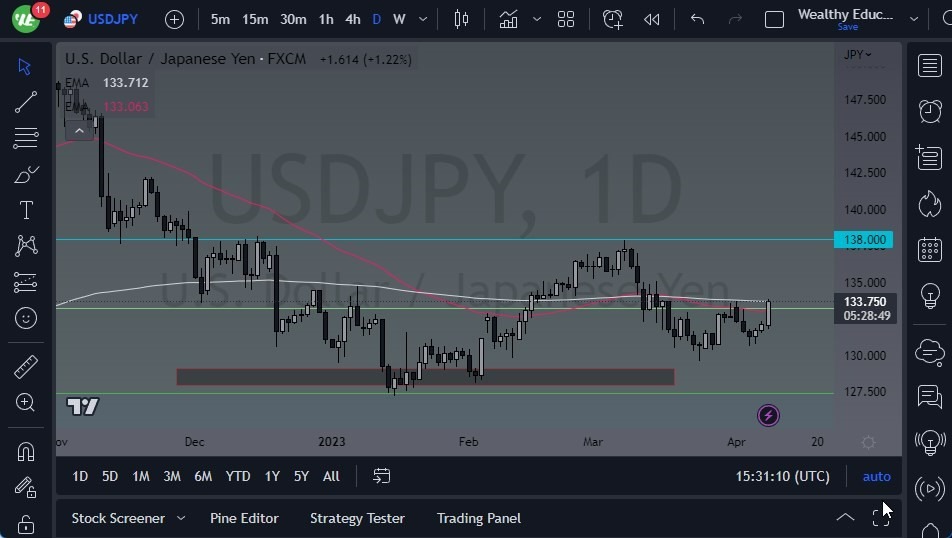
Task: Select the Text tool
Action: coord(26,210)
